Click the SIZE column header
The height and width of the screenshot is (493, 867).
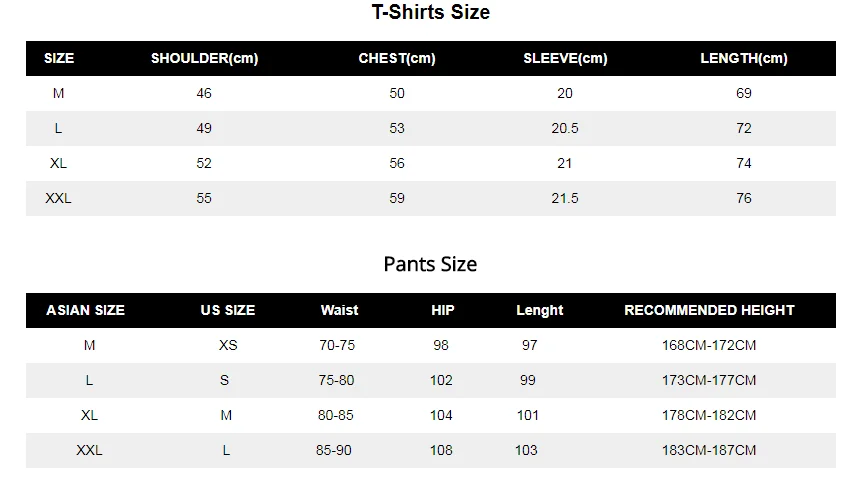59,58
